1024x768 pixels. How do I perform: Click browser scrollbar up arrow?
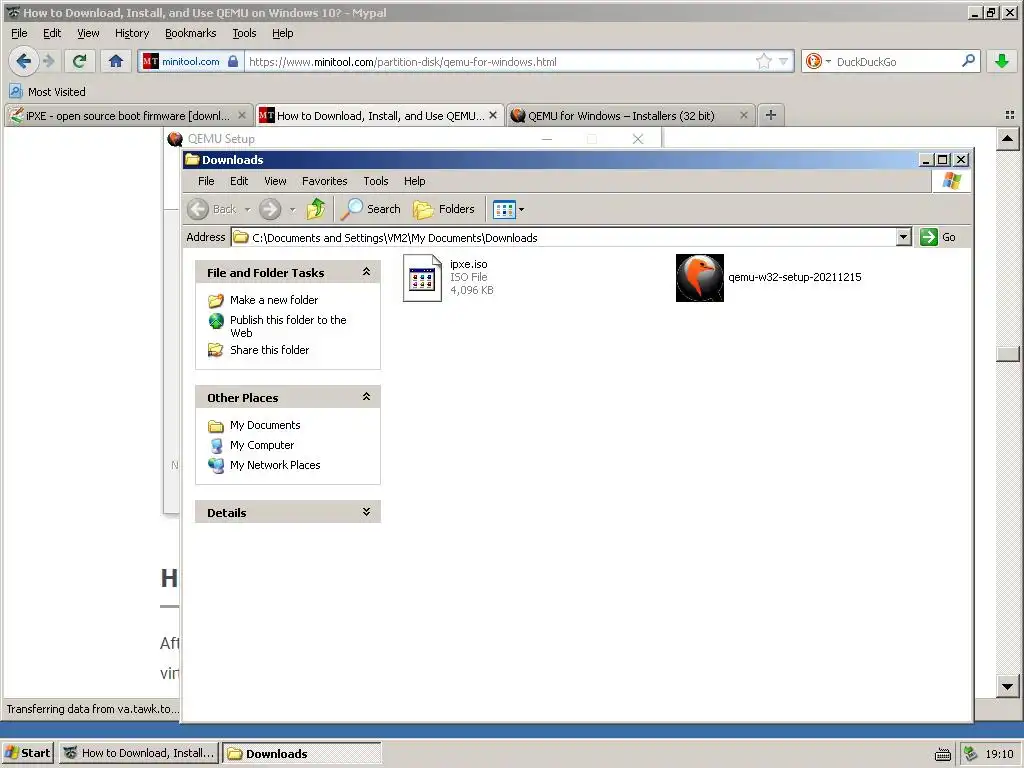(1008, 138)
